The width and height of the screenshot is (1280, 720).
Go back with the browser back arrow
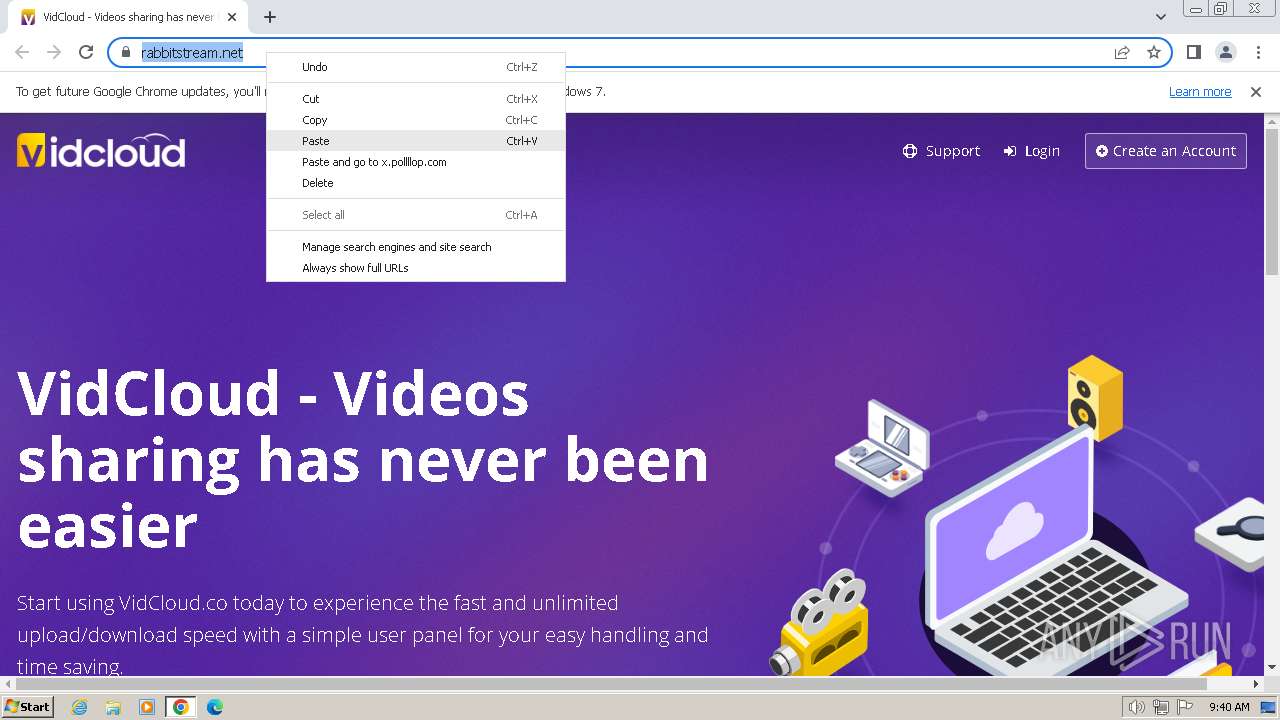(x=22, y=52)
